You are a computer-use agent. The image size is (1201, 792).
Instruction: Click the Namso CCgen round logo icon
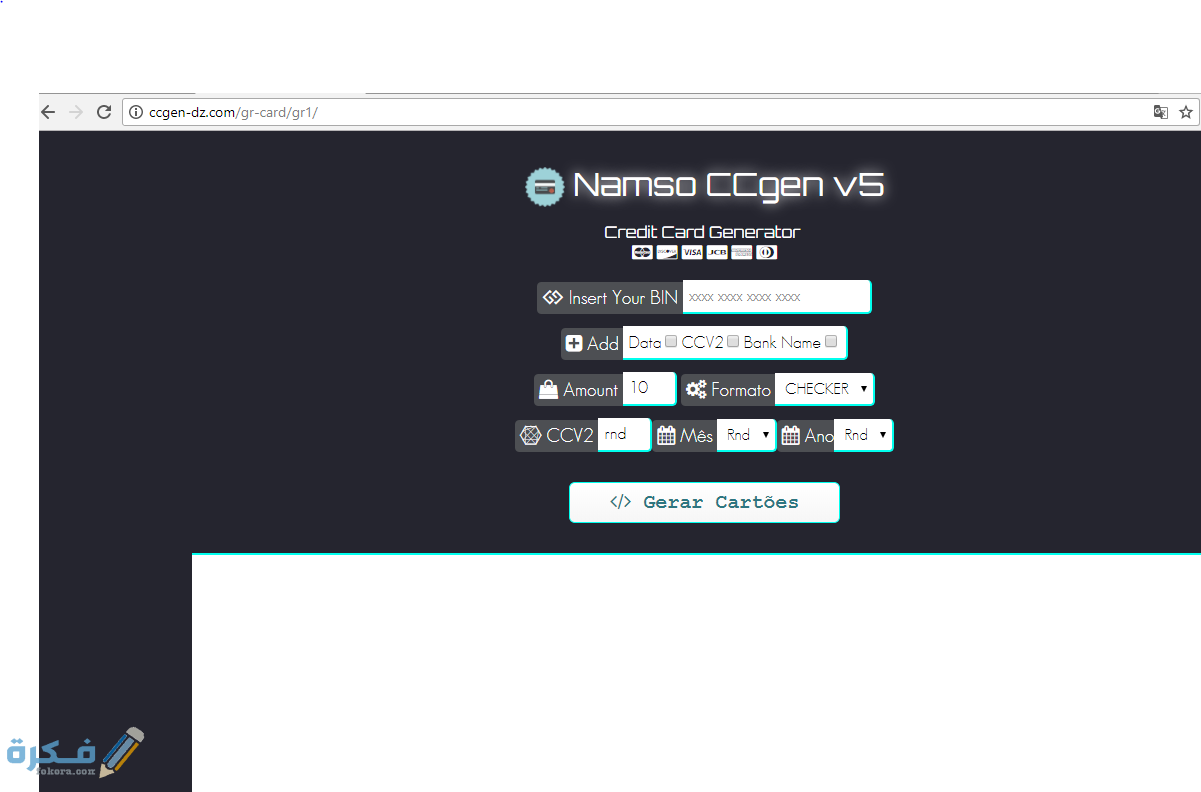(545, 186)
